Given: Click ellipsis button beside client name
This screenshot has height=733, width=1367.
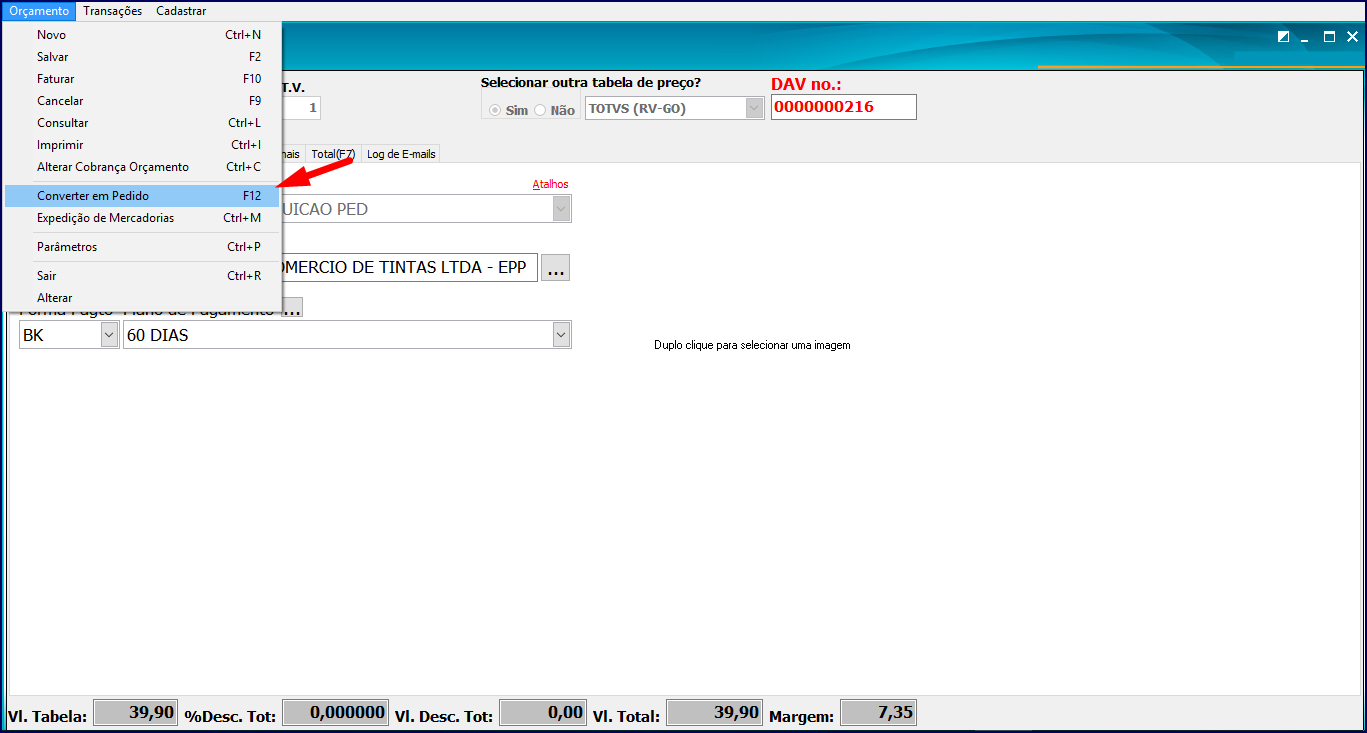Looking at the screenshot, I should point(556,268).
